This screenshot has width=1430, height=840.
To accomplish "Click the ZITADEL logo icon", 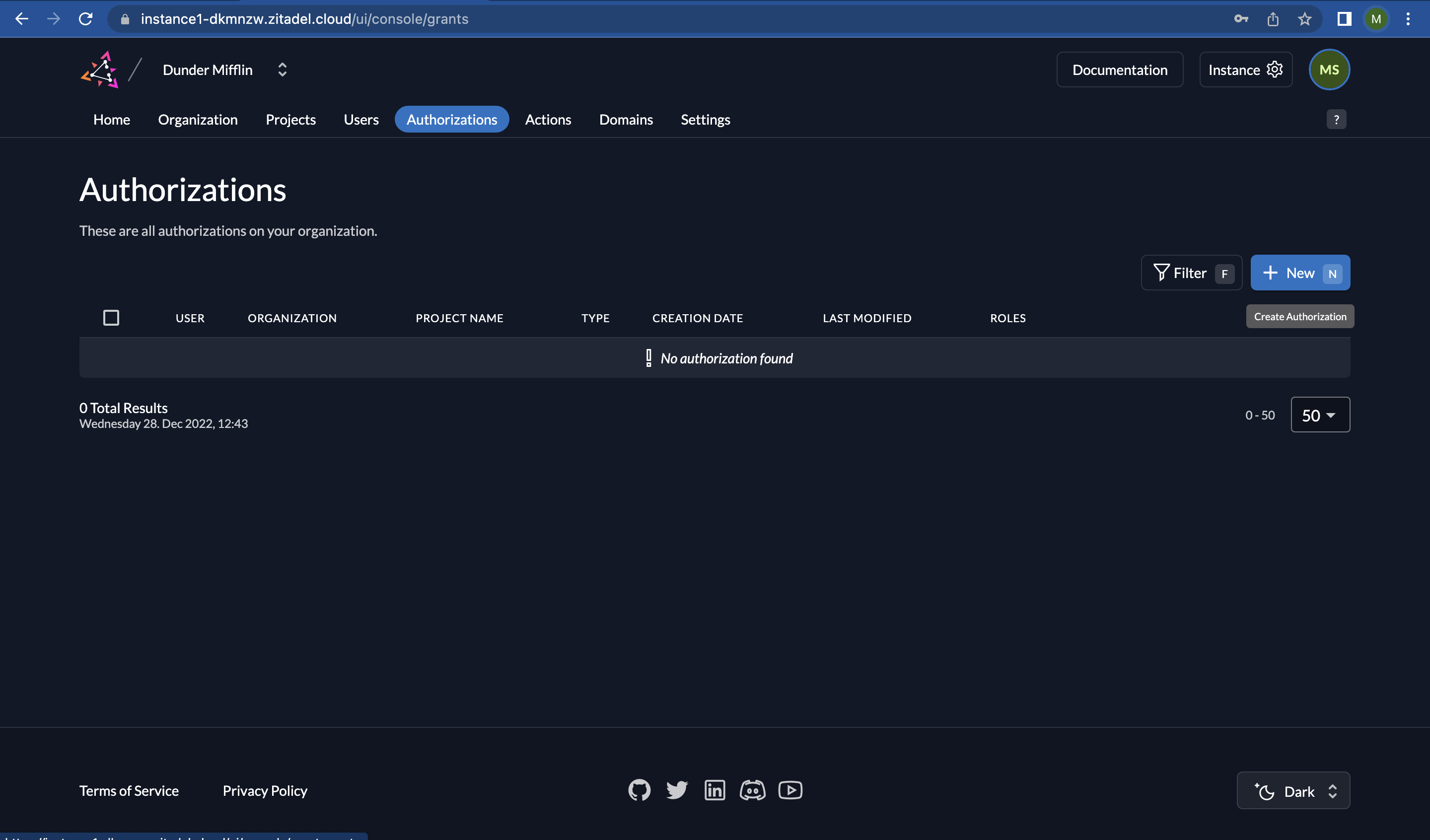I will [x=100, y=70].
